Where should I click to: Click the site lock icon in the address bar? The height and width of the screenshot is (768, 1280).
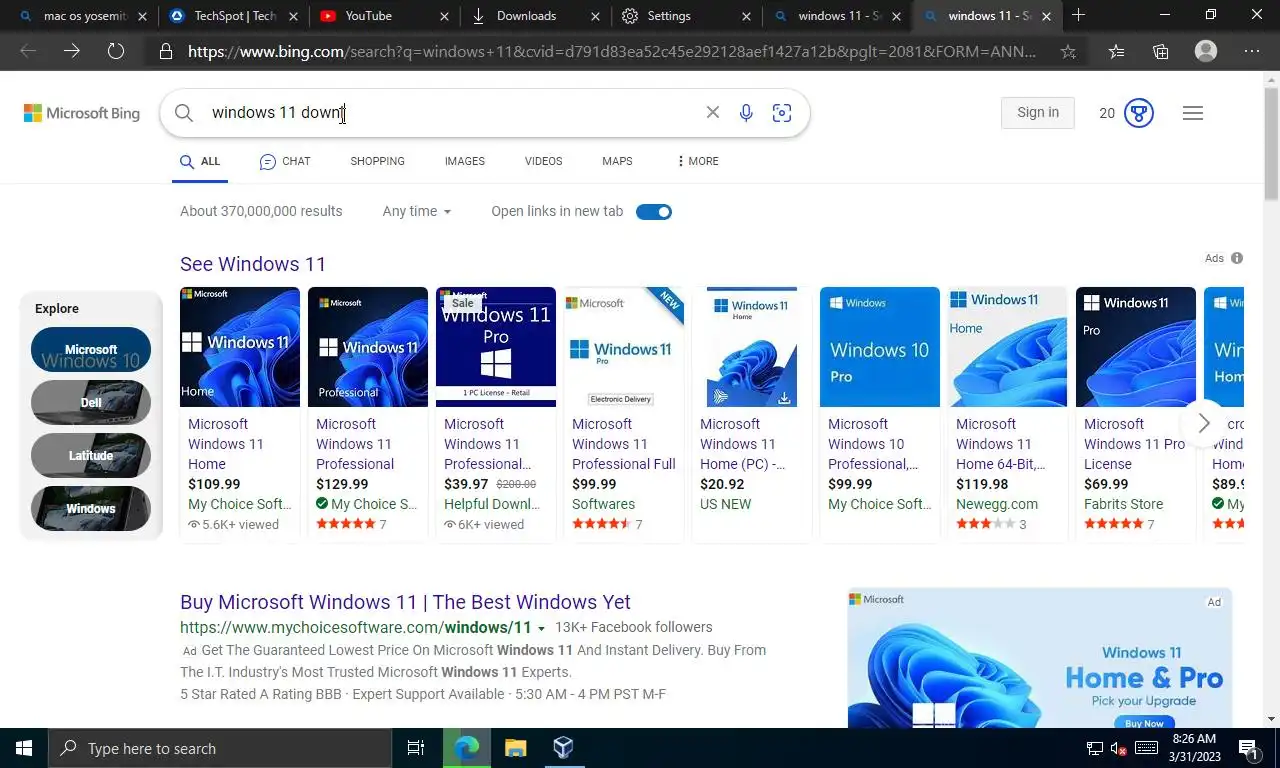pyautogui.click(x=165, y=52)
